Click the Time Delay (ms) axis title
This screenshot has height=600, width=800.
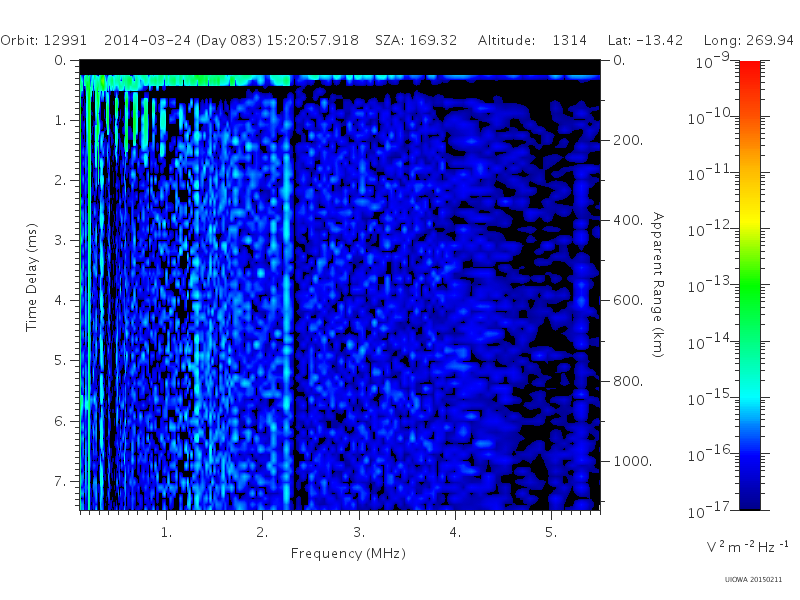[32, 277]
